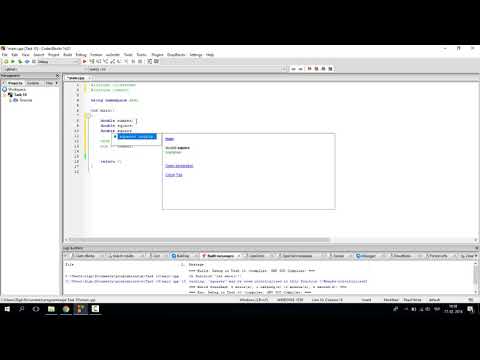Open the main() function dropdown
480x360 pixels.
click(188, 69)
